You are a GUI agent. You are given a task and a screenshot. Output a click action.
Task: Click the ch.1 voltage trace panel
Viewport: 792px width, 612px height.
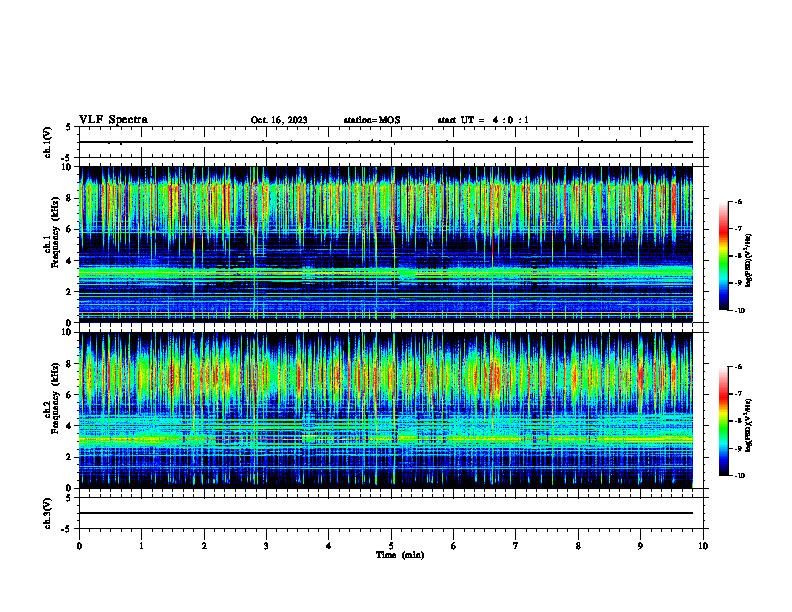coord(391,142)
